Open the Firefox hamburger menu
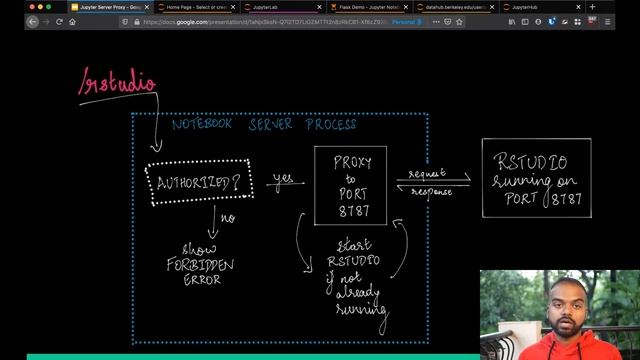The width and height of the screenshot is (640, 360). [607, 22]
